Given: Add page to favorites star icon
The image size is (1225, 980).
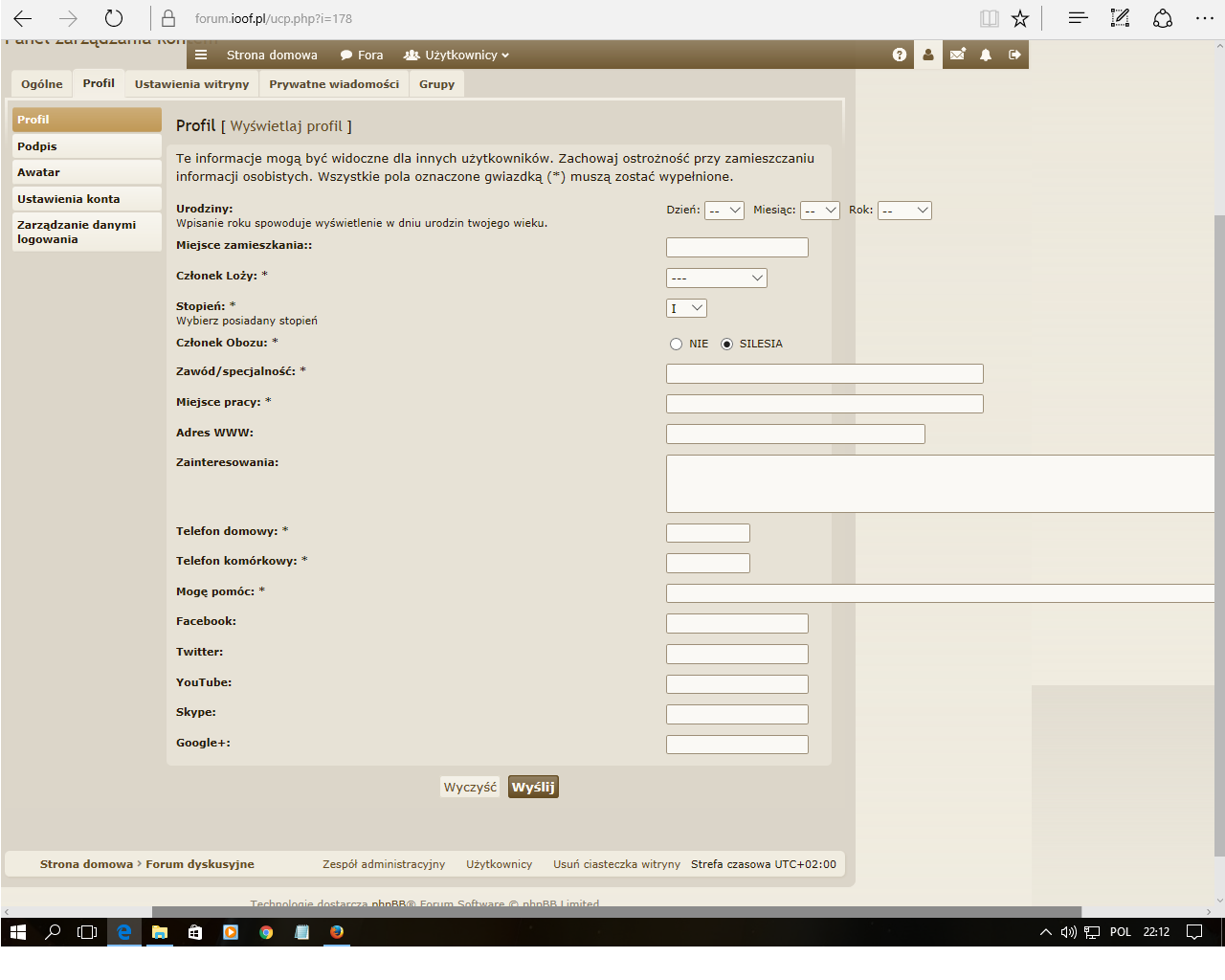Looking at the screenshot, I should [x=1020, y=18].
